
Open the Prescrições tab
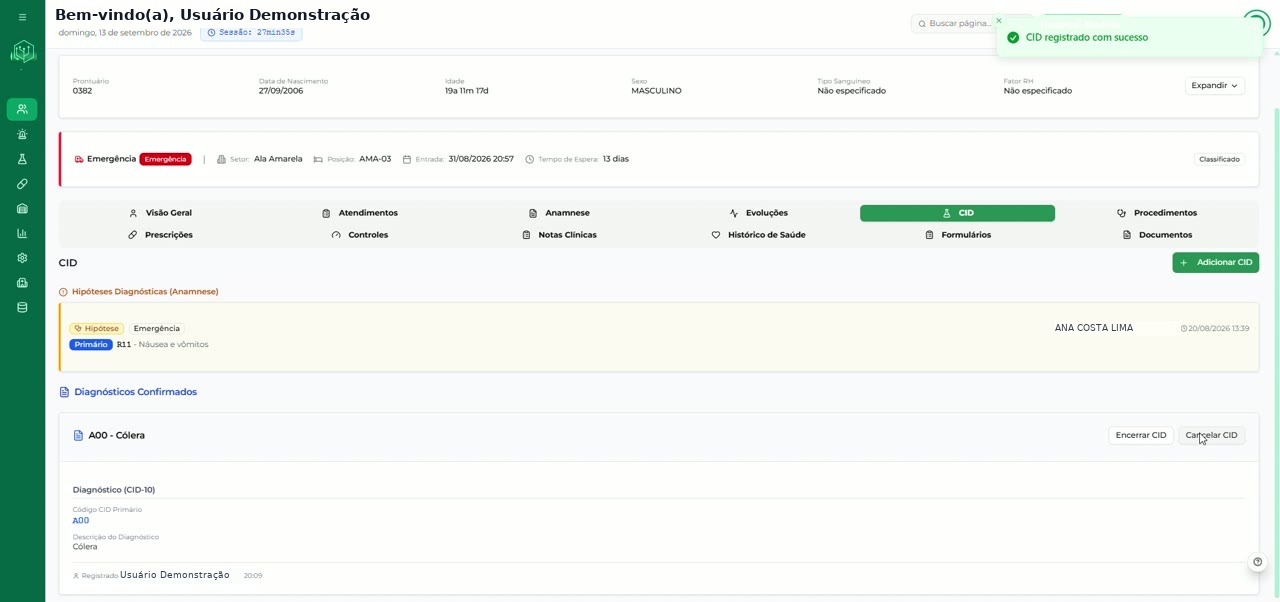click(160, 235)
